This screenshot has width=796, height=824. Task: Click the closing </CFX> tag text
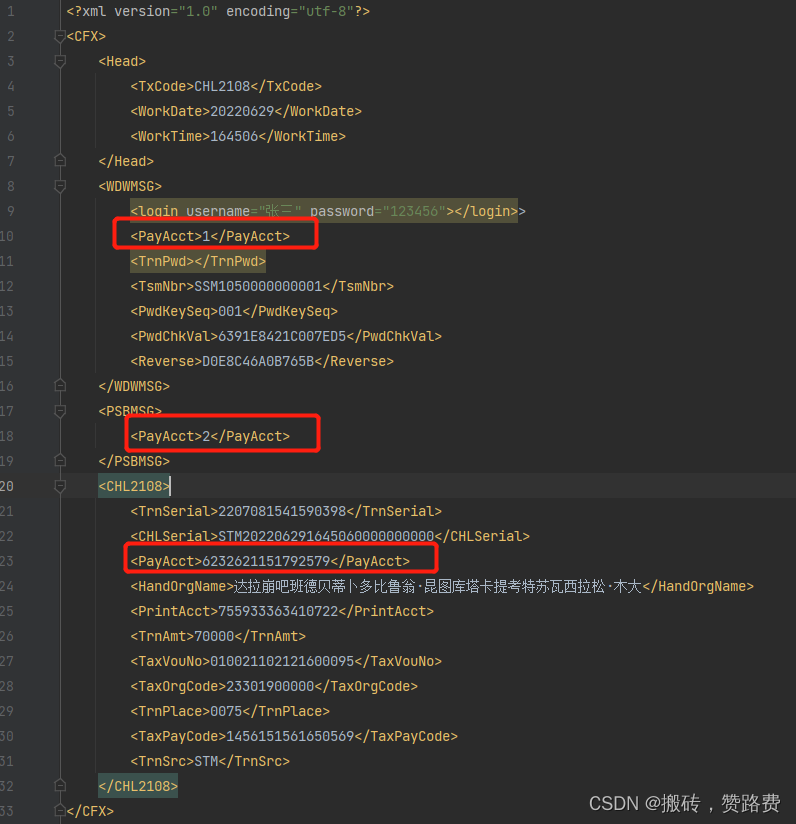[x=90, y=811]
